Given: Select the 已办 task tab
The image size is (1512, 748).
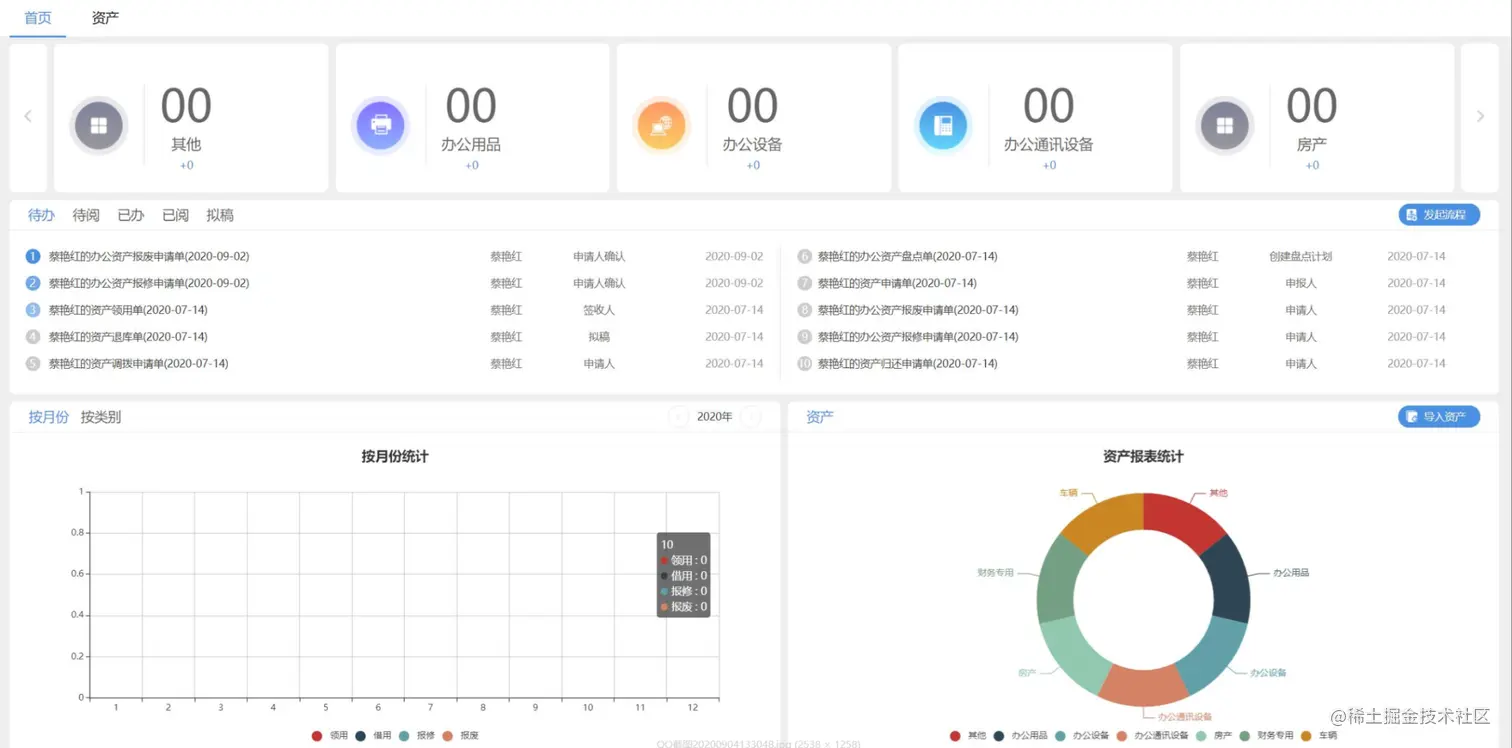Looking at the screenshot, I should [x=131, y=215].
